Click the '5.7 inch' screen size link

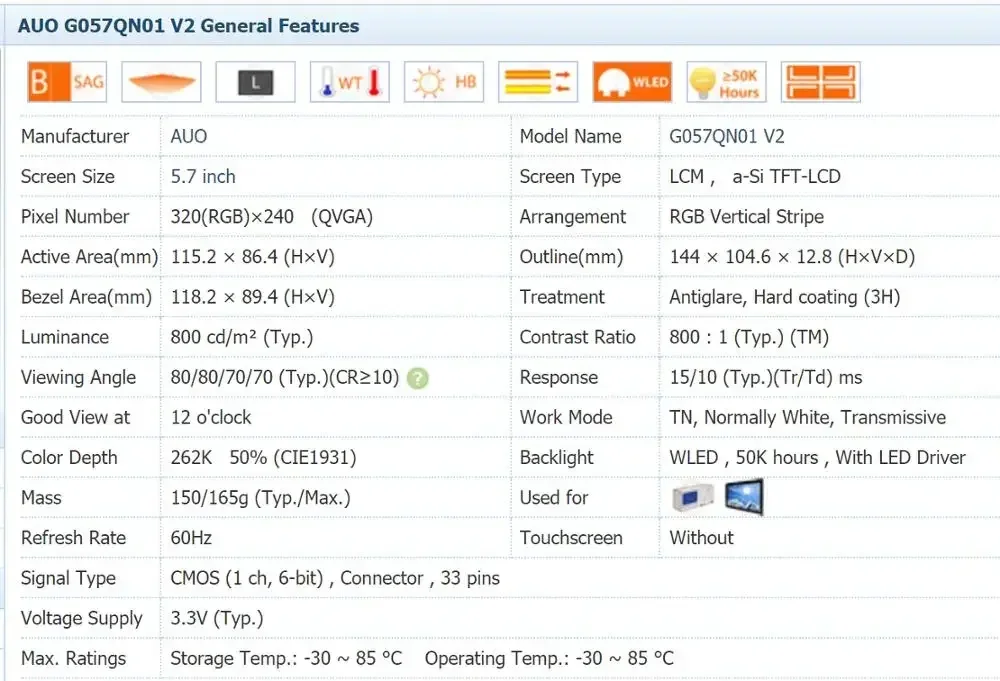pos(202,177)
